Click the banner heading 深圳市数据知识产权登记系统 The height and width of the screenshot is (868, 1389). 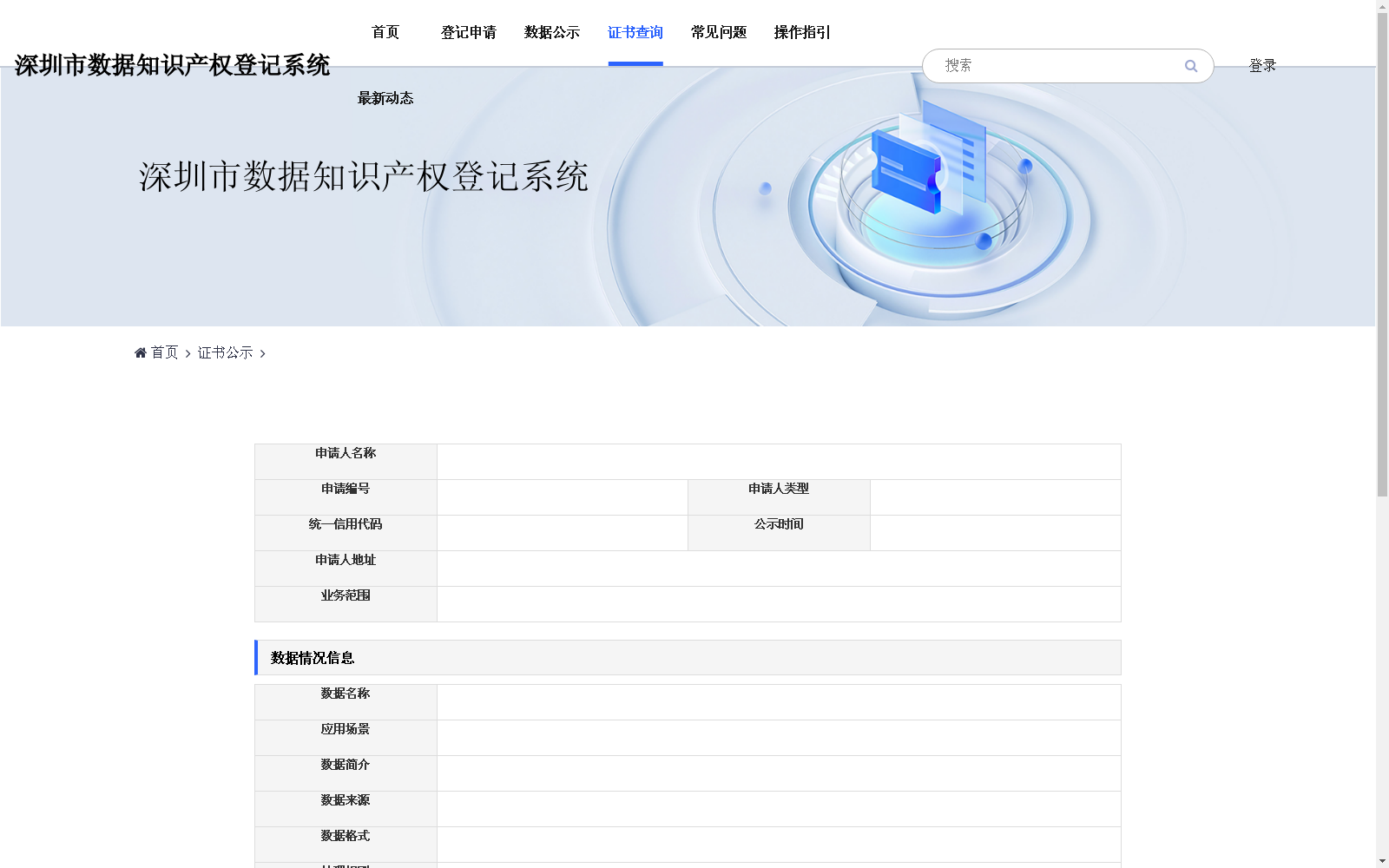pos(364,177)
